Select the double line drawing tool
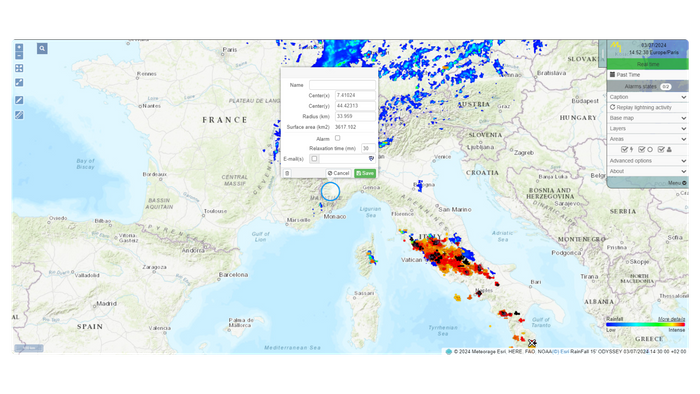The width and height of the screenshot is (700, 394). (x=19, y=115)
